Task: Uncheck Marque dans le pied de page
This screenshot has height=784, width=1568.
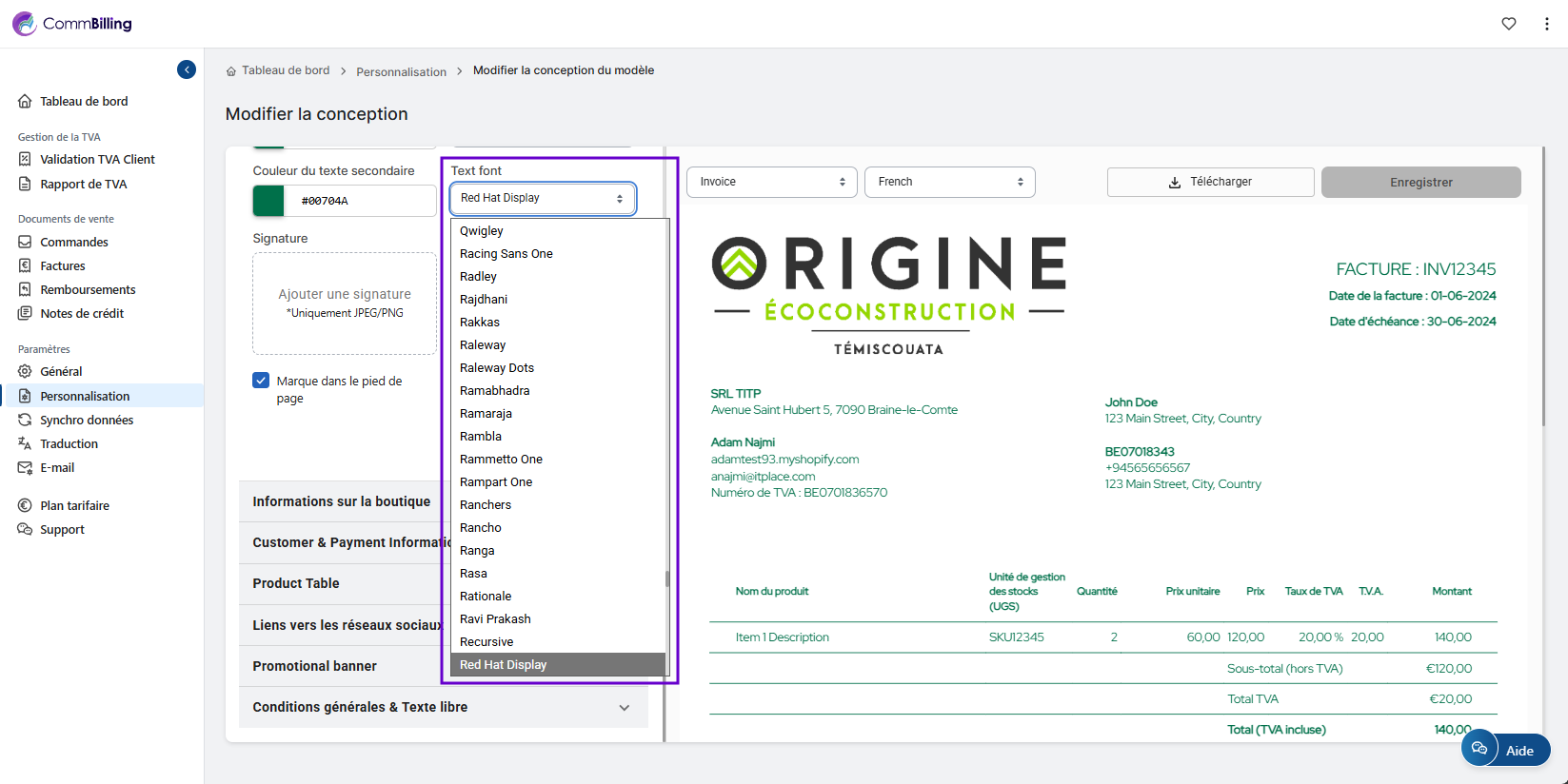Action: [261, 381]
